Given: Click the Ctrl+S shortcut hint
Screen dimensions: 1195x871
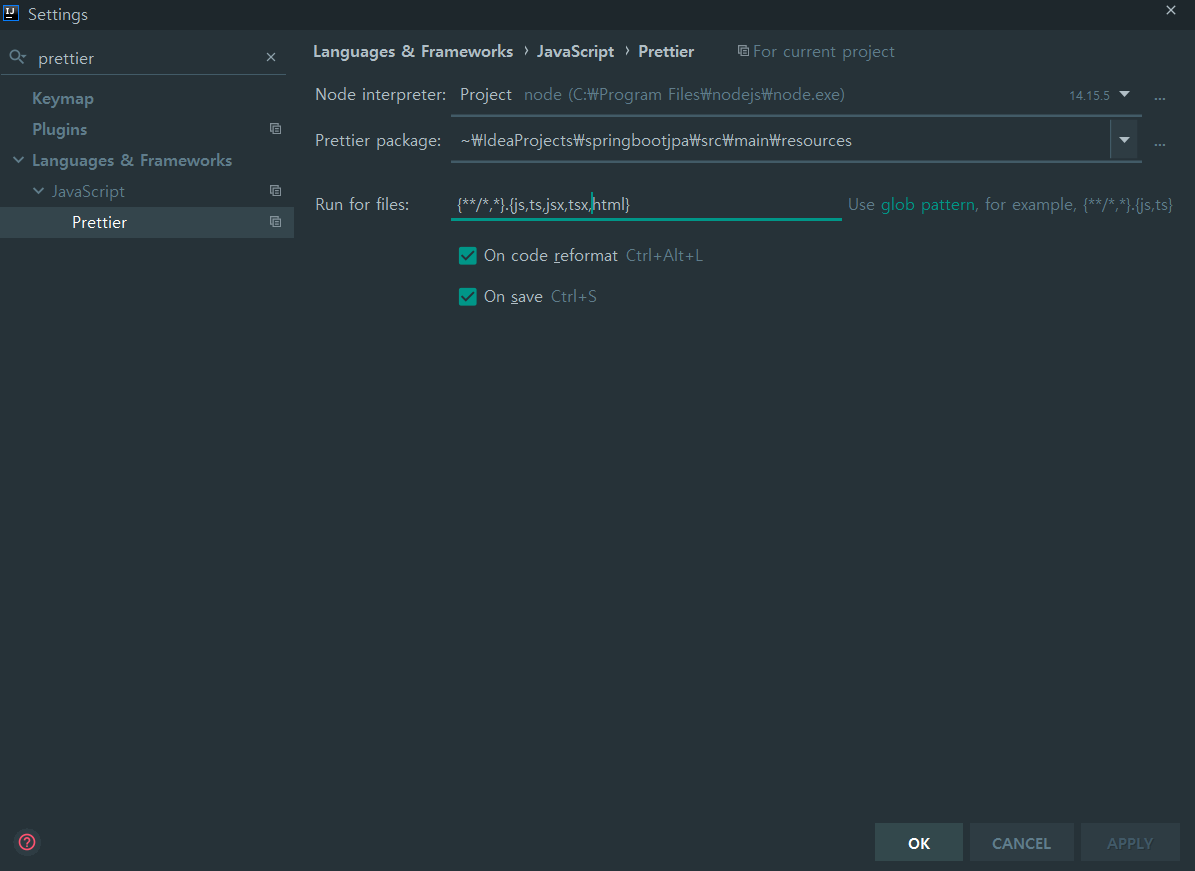Looking at the screenshot, I should tap(574, 296).
